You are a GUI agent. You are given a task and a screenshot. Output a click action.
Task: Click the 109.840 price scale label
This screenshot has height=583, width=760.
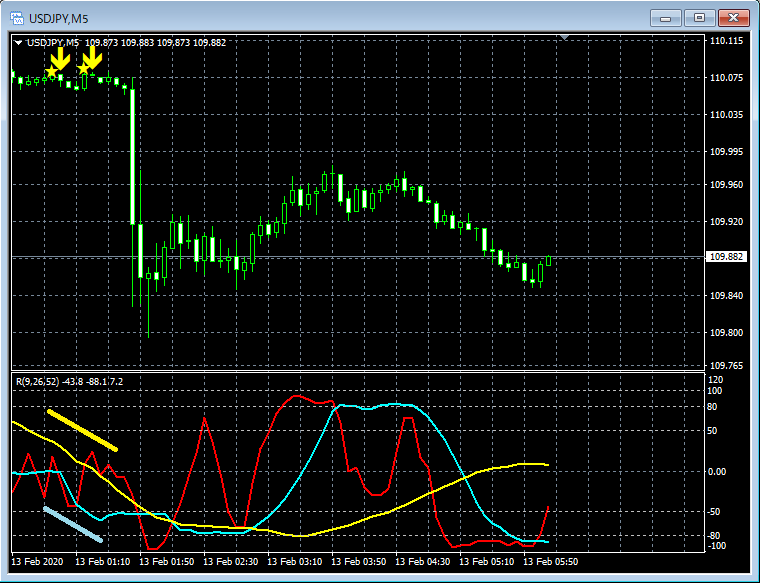726,296
